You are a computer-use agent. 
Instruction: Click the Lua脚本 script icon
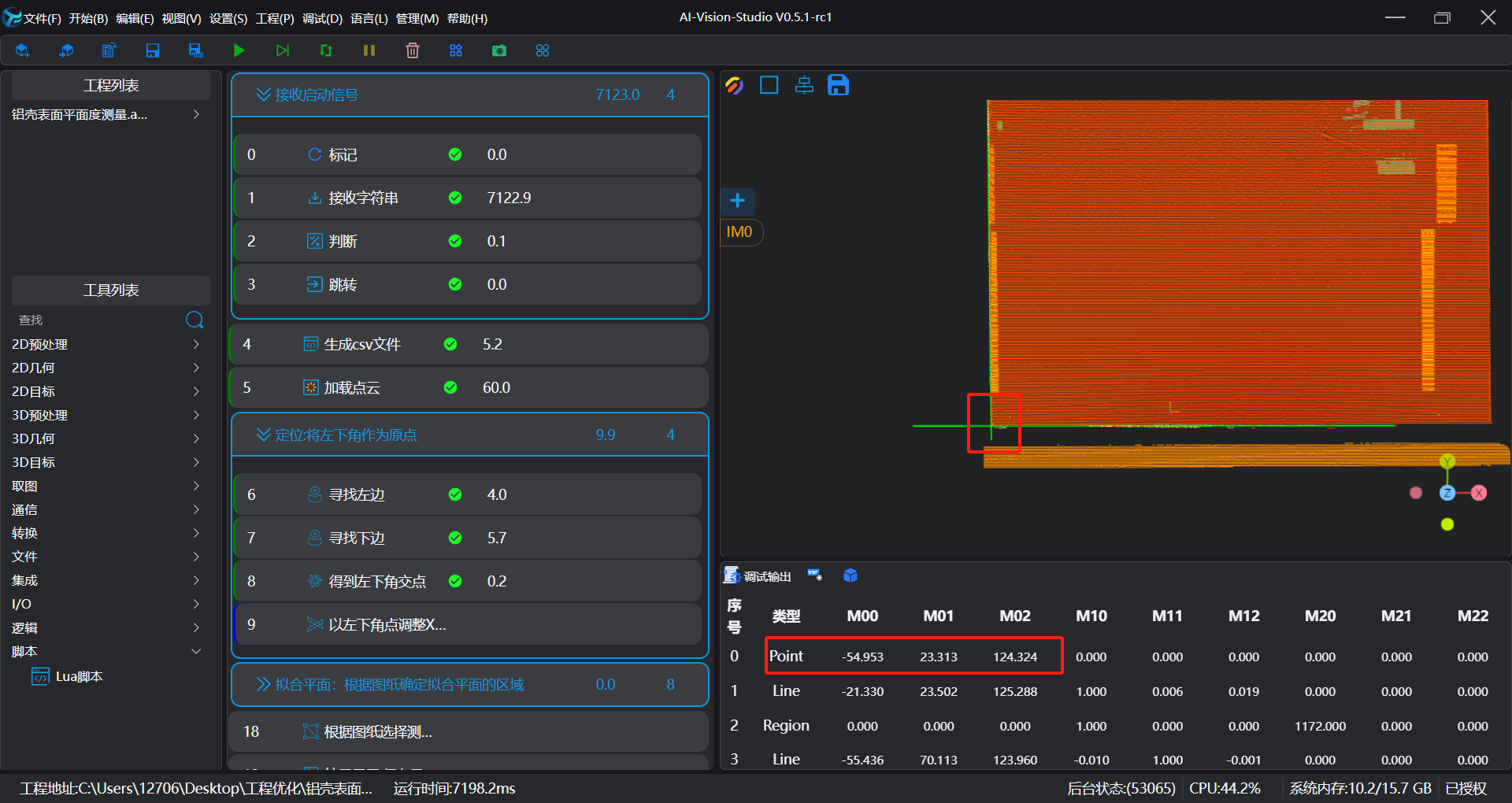click(x=40, y=676)
